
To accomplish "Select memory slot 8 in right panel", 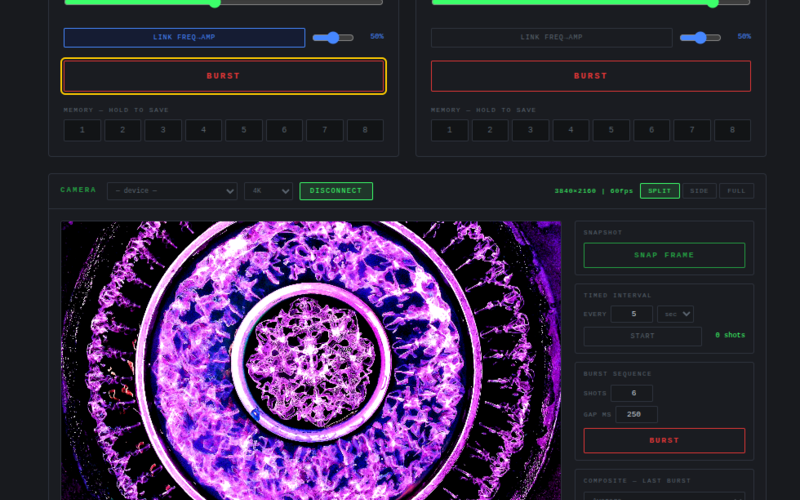I will pyautogui.click(x=733, y=130).
